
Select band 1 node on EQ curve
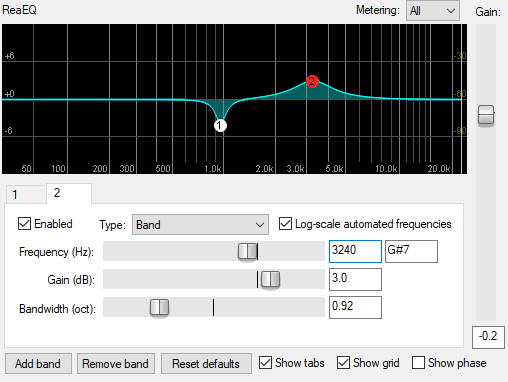220,125
